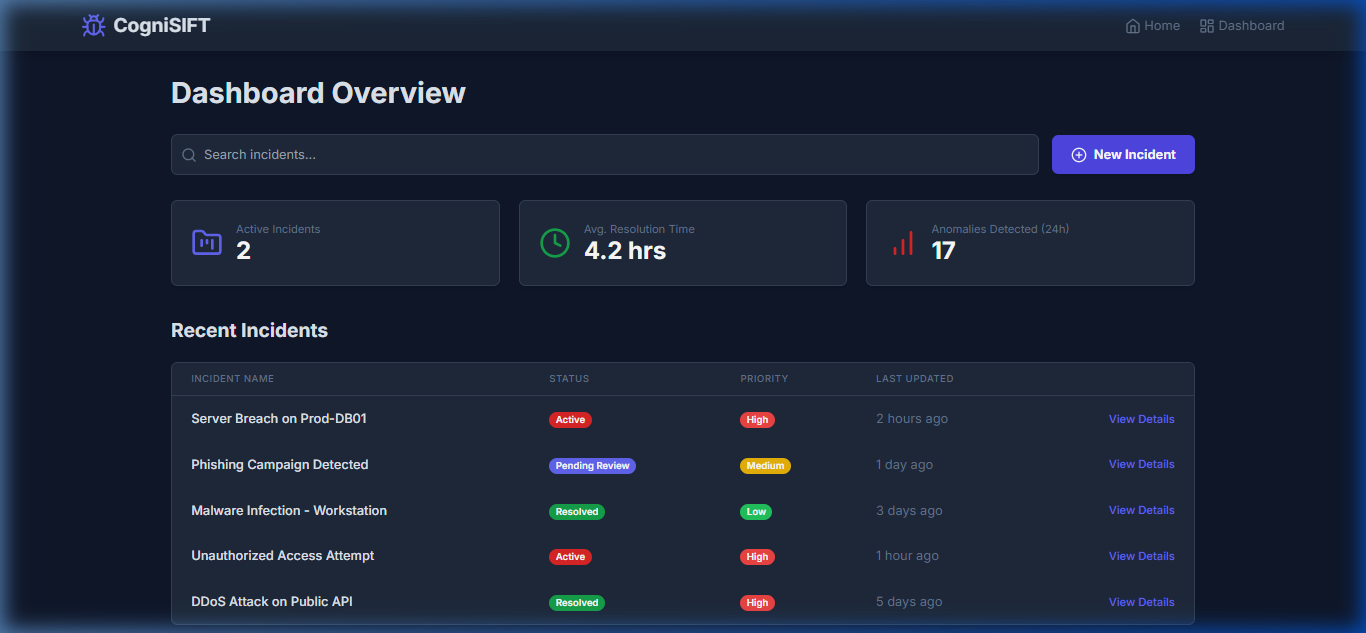Click 'Anomalies Detected (24h)' label
Screen dimensions: 1366x633
click(x=1000, y=229)
